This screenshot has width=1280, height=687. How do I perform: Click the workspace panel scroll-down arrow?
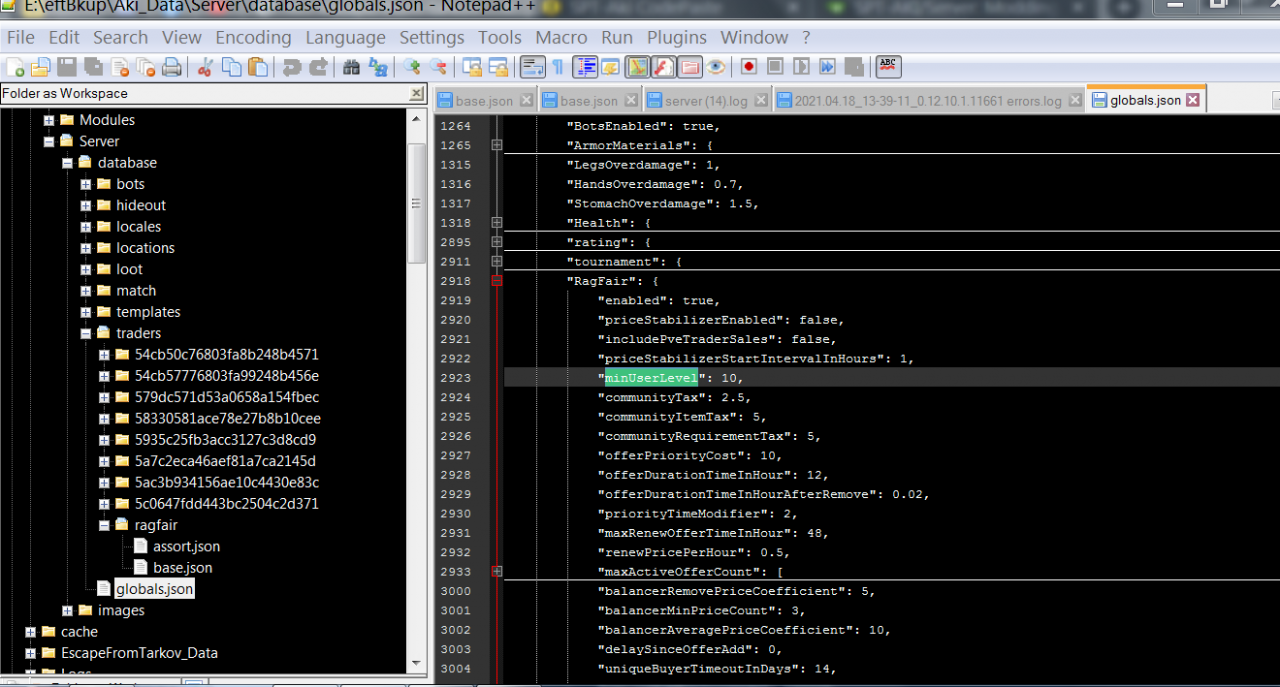417,664
